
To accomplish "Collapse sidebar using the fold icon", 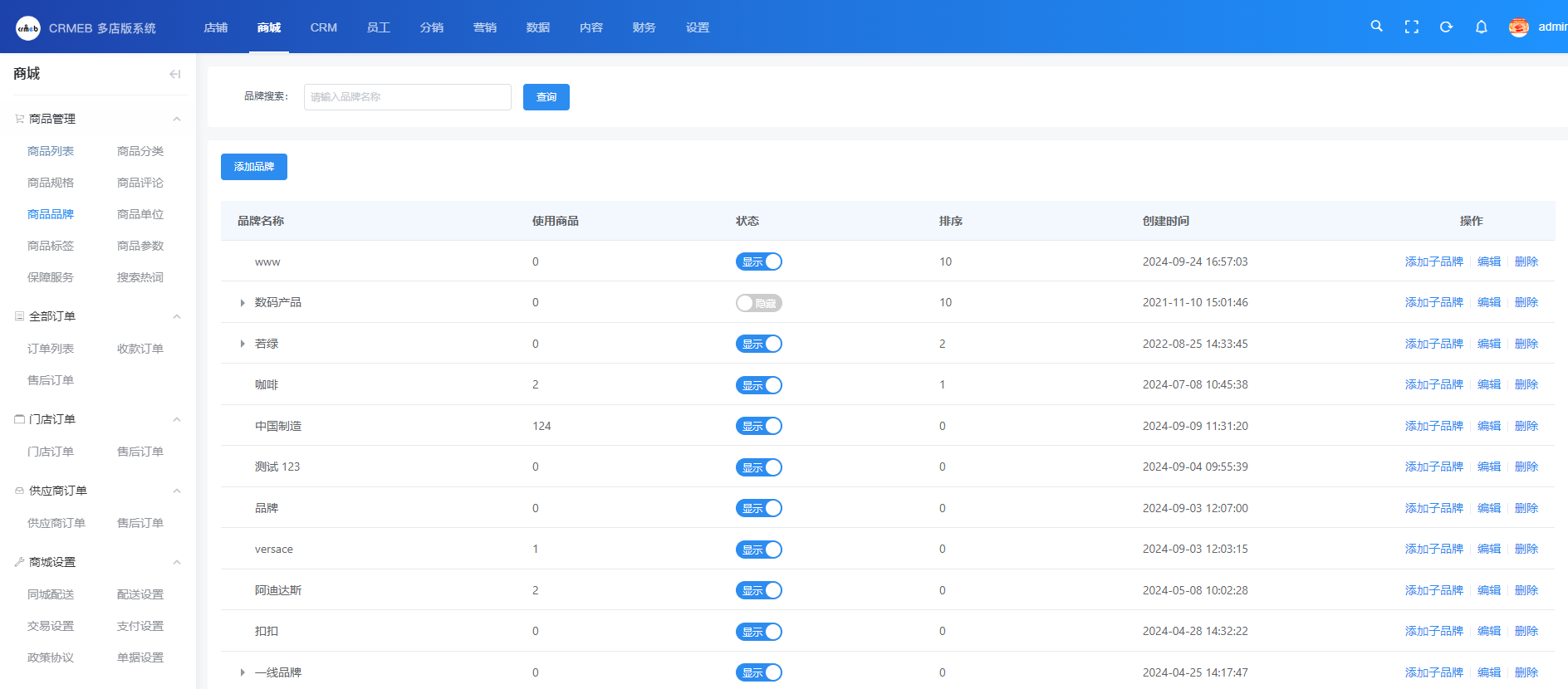I will click(174, 74).
